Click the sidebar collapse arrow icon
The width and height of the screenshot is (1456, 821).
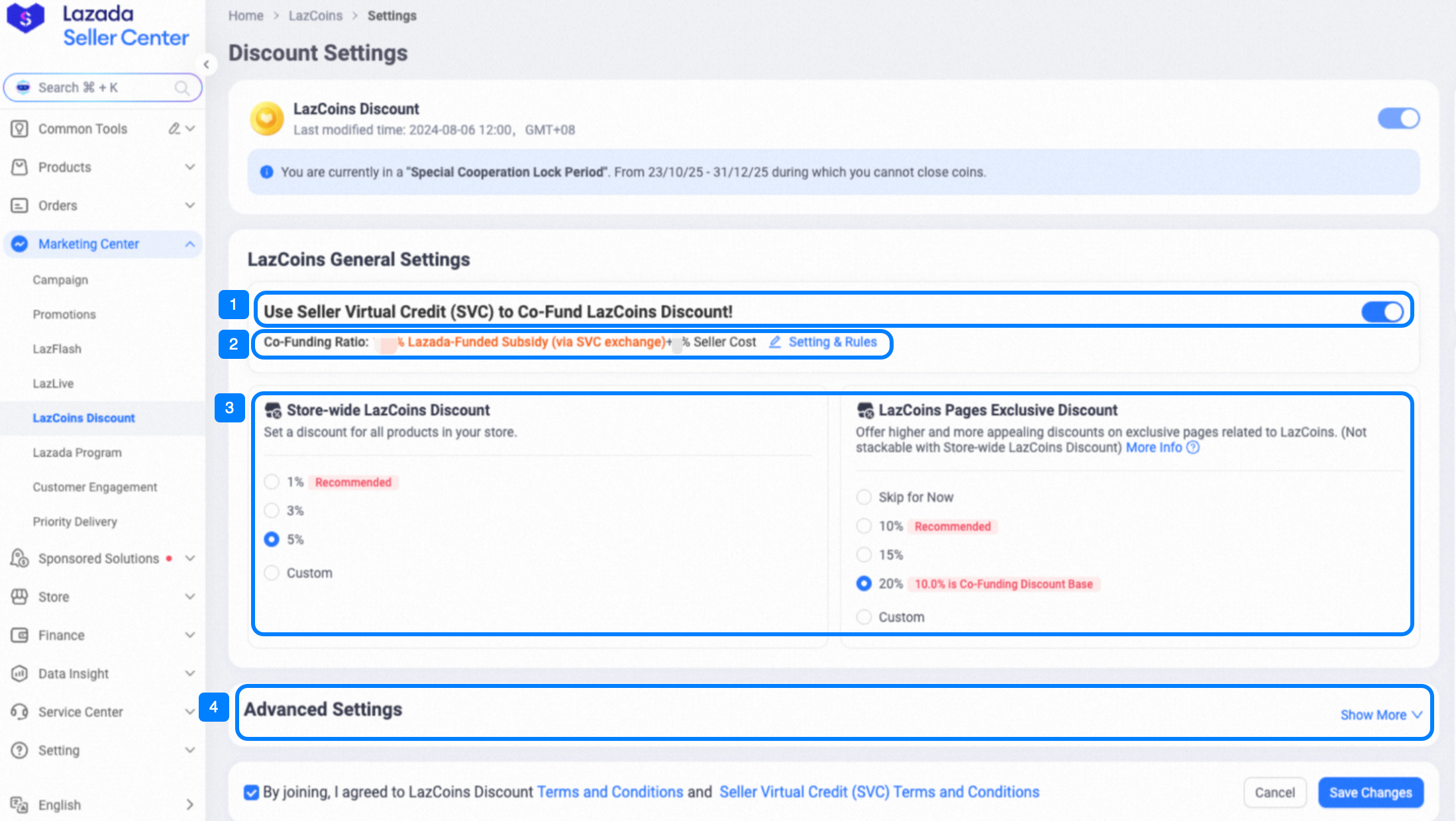[207, 64]
